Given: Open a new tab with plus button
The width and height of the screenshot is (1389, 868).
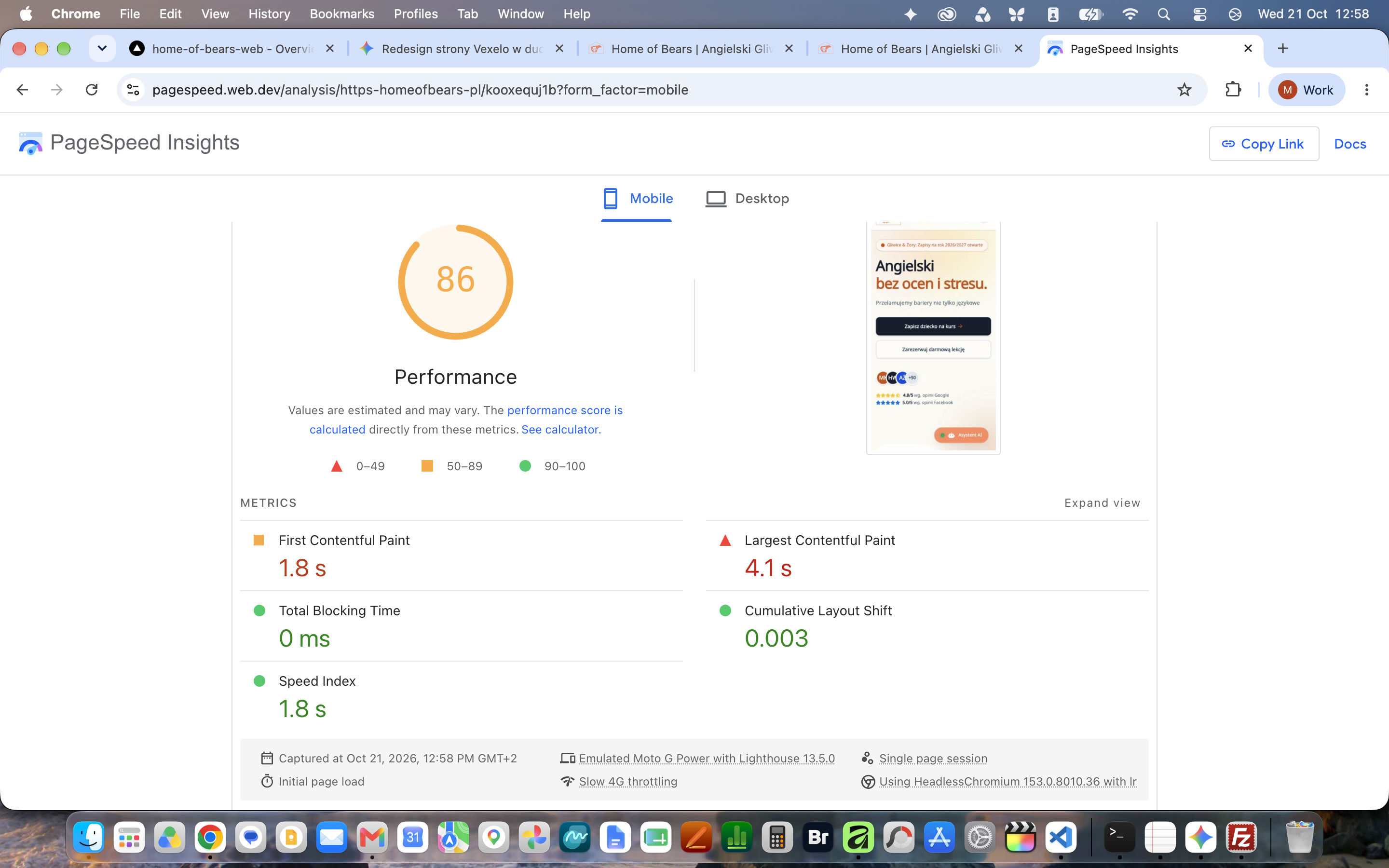Looking at the screenshot, I should 1283,48.
